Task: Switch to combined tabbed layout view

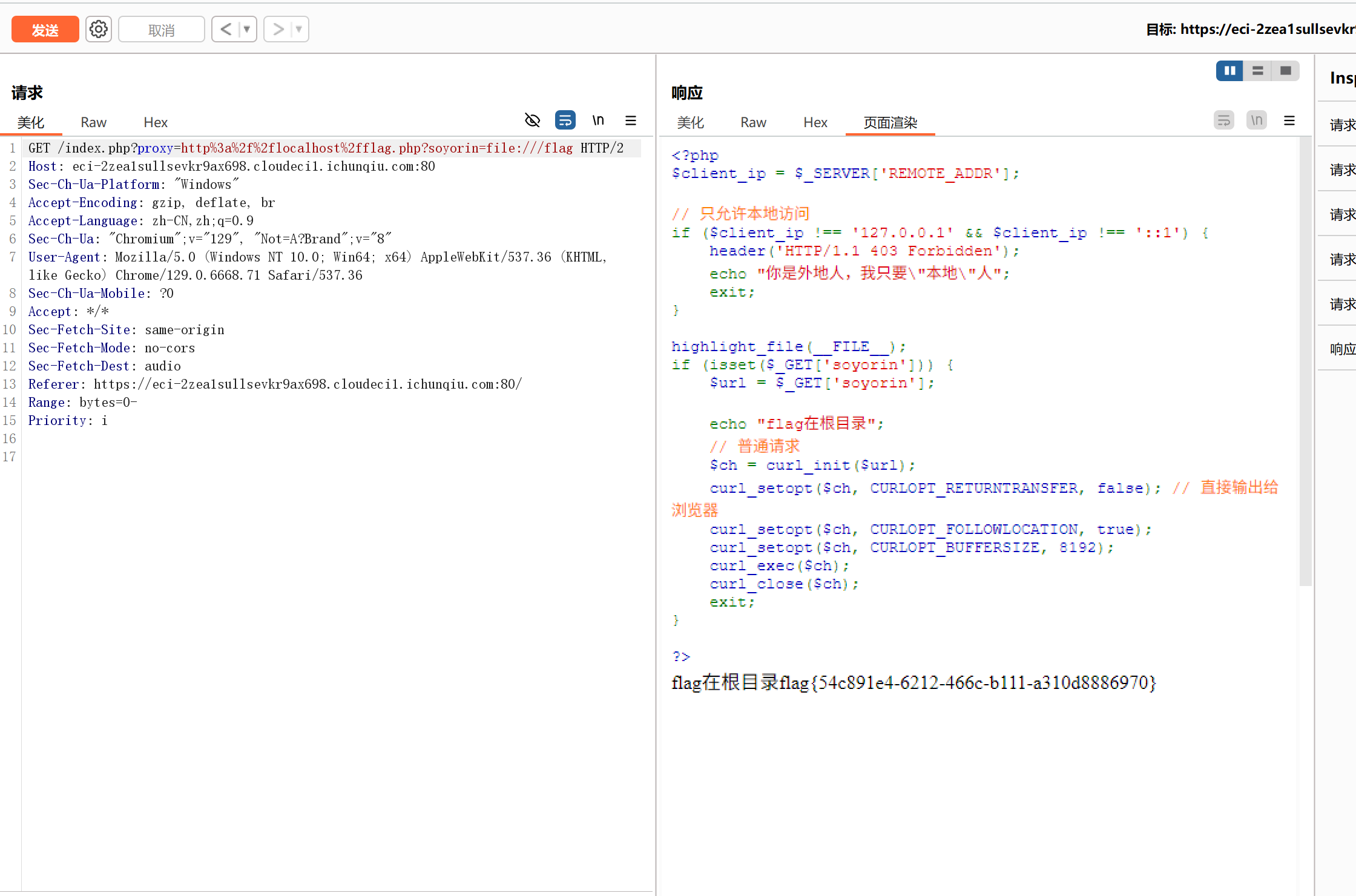Action: pos(1285,71)
